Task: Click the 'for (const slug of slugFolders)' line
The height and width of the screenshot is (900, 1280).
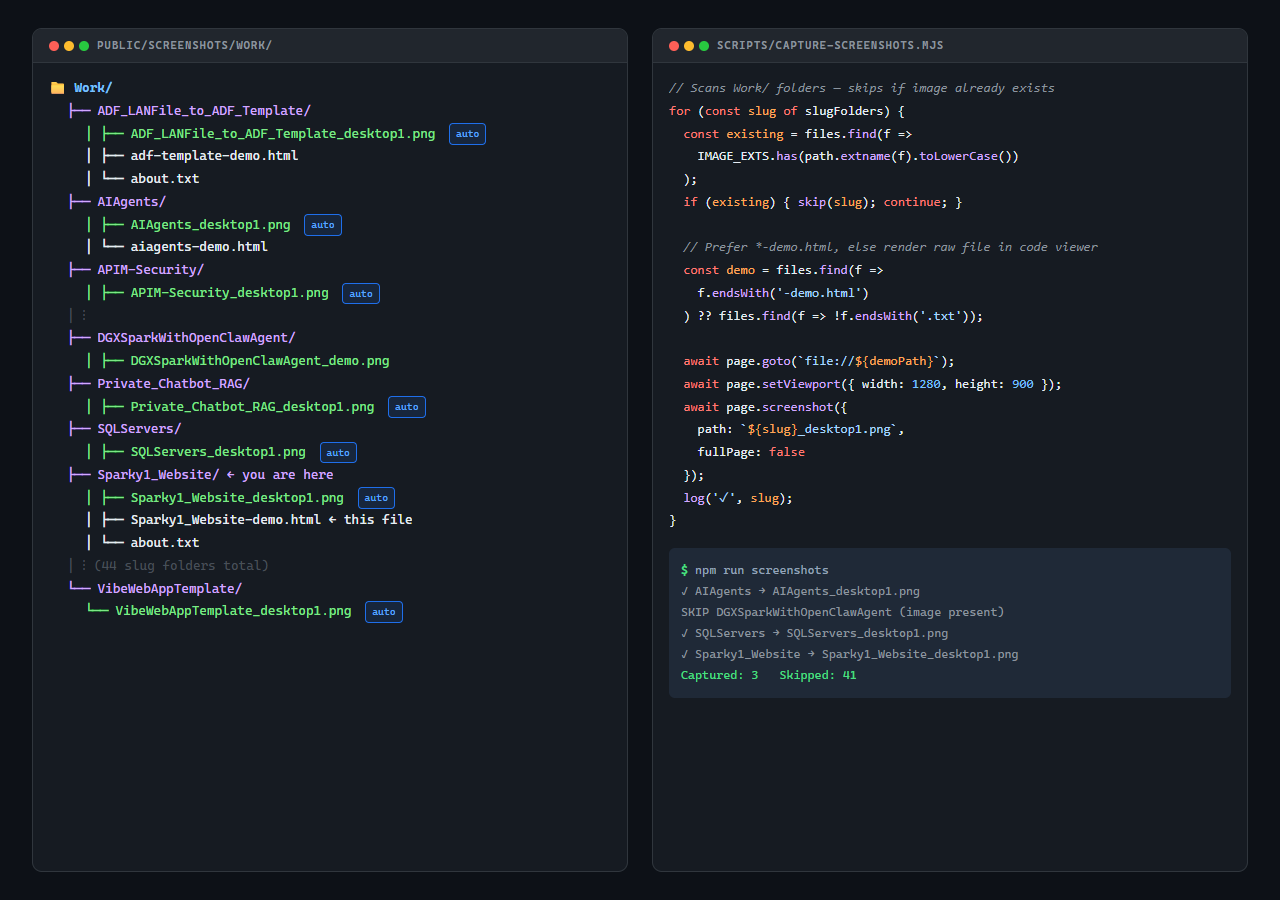Action: [x=787, y=111]
